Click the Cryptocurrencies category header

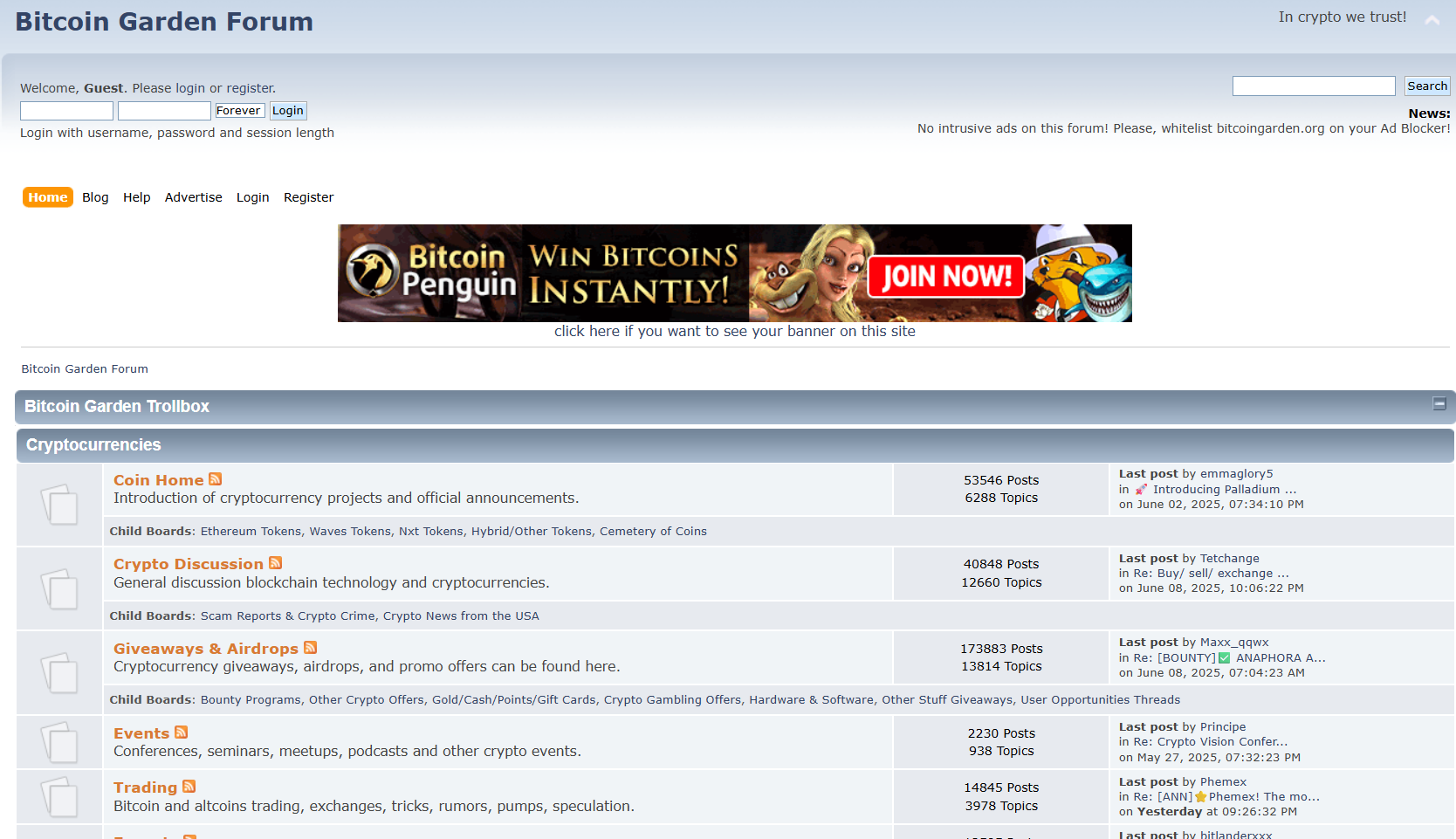tap(93, 445)
